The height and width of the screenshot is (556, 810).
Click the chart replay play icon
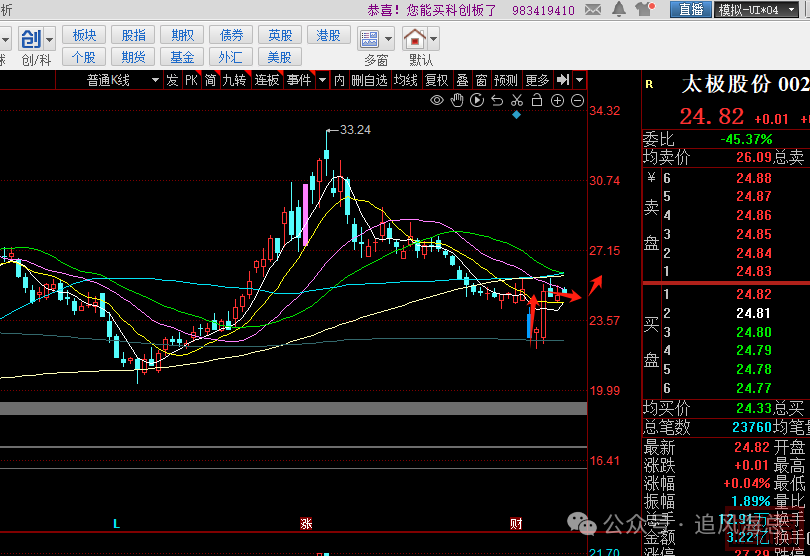477,100
